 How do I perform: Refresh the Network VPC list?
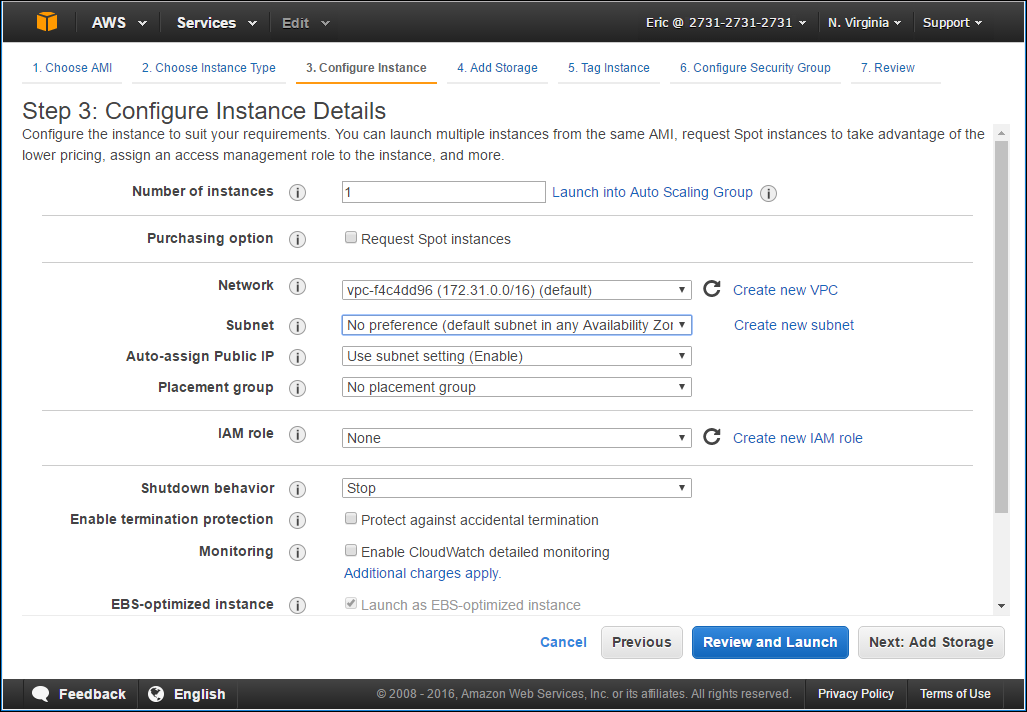point(712,289)
